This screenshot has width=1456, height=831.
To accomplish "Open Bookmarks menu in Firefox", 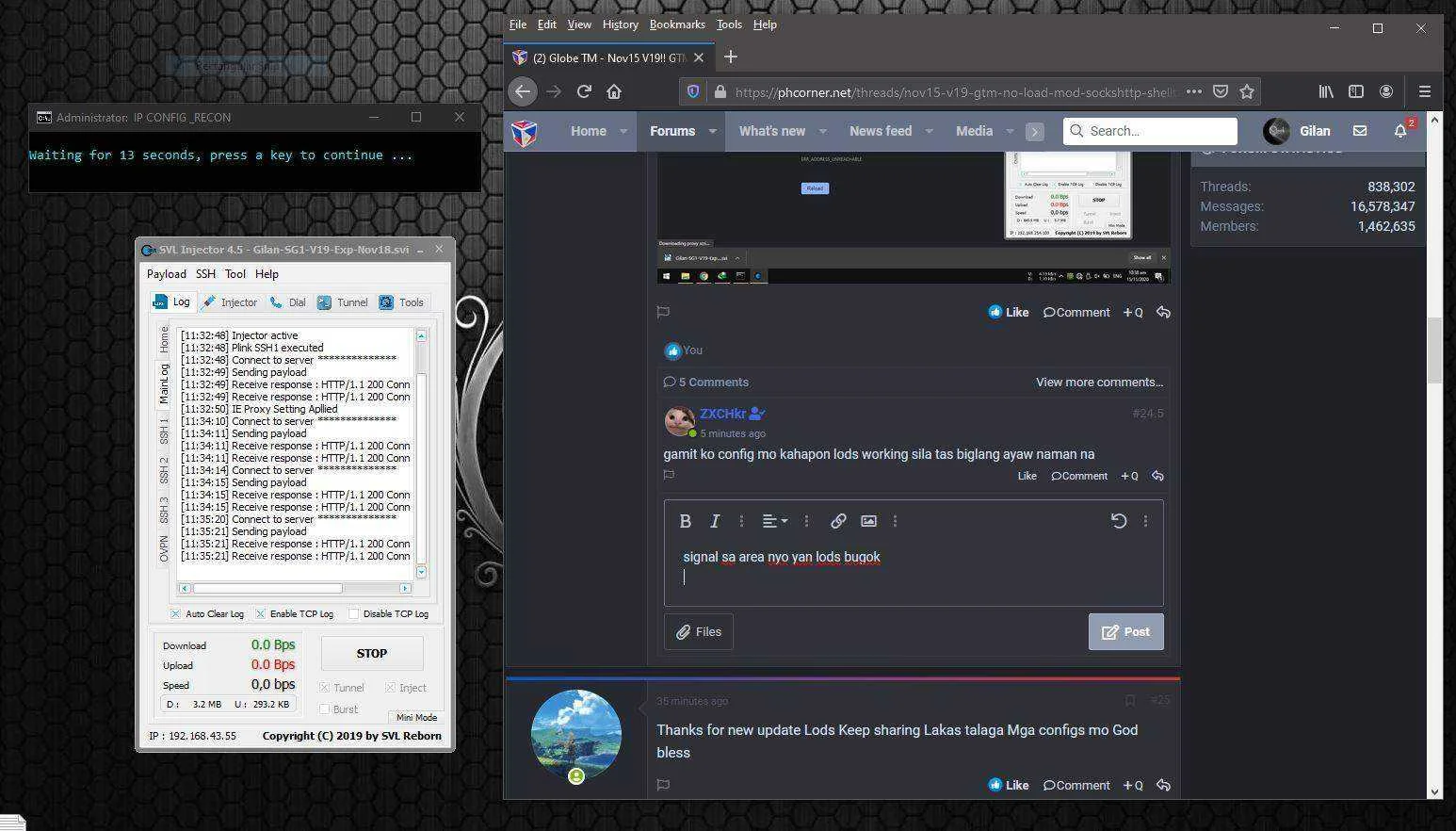I will pyautogui.click(x=677, y=24).
